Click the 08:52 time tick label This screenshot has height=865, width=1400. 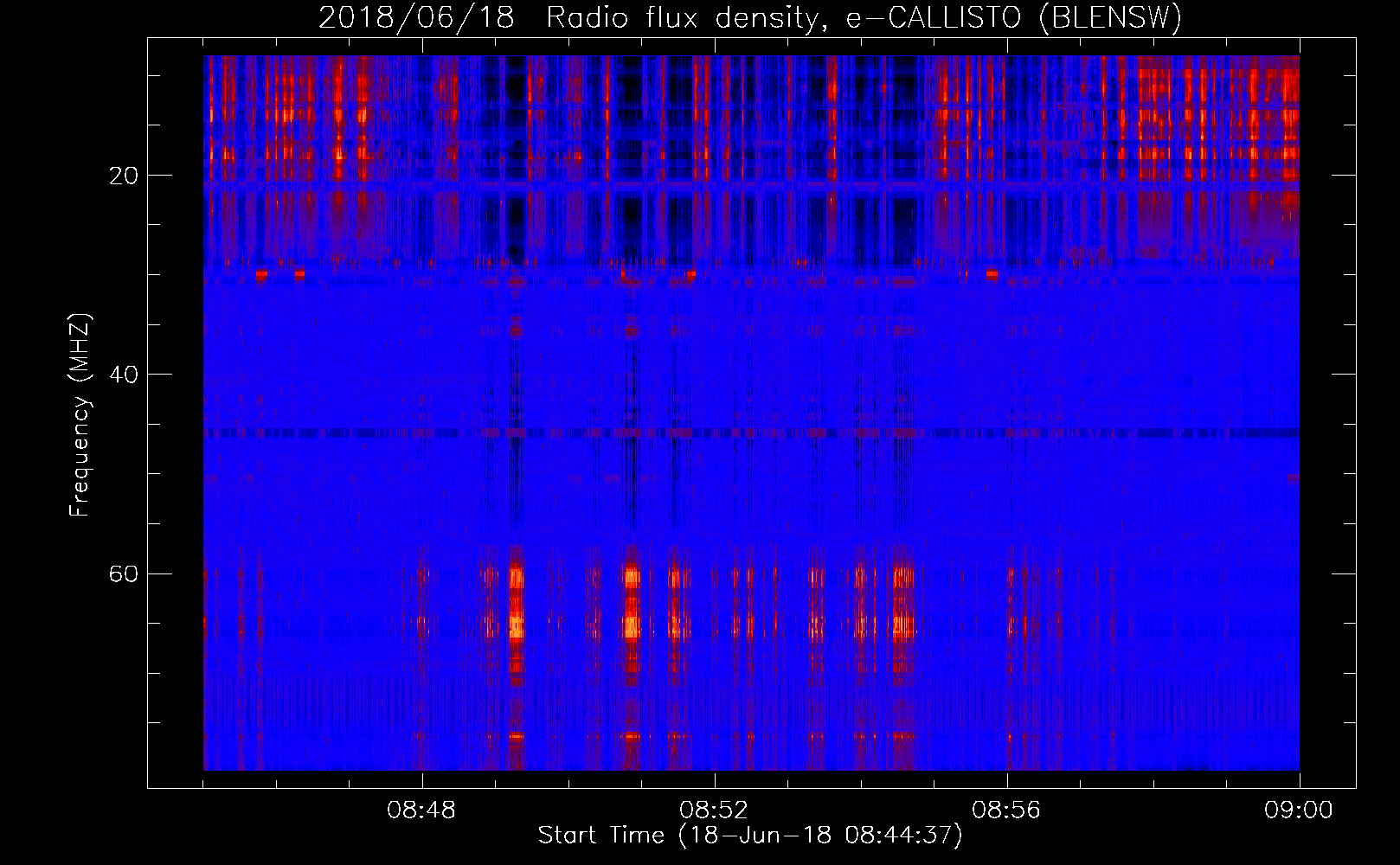pyautogui.click(x=714, y=811)
